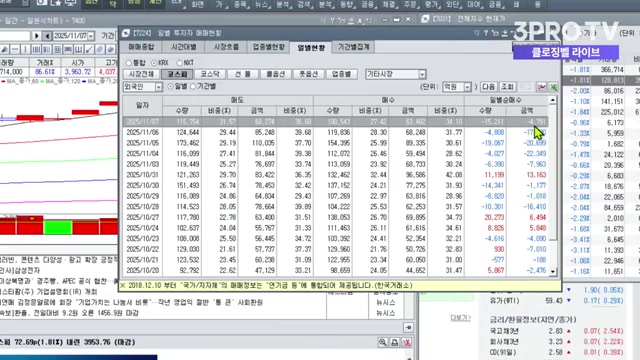Click the 더보기 link
The image size is (640, 360).
point(460,317)
